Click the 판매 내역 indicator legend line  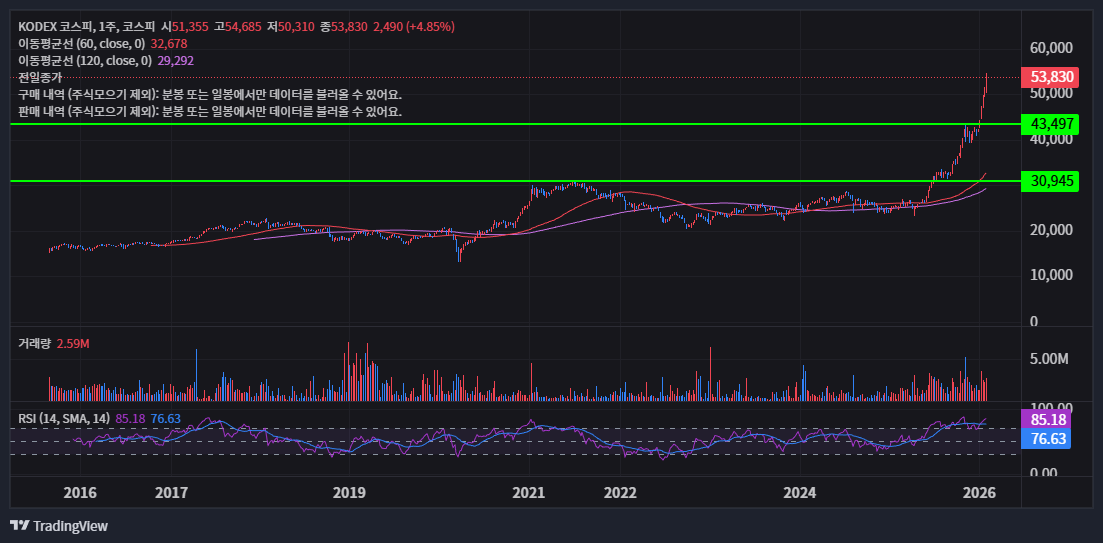(x=210, y=111)
